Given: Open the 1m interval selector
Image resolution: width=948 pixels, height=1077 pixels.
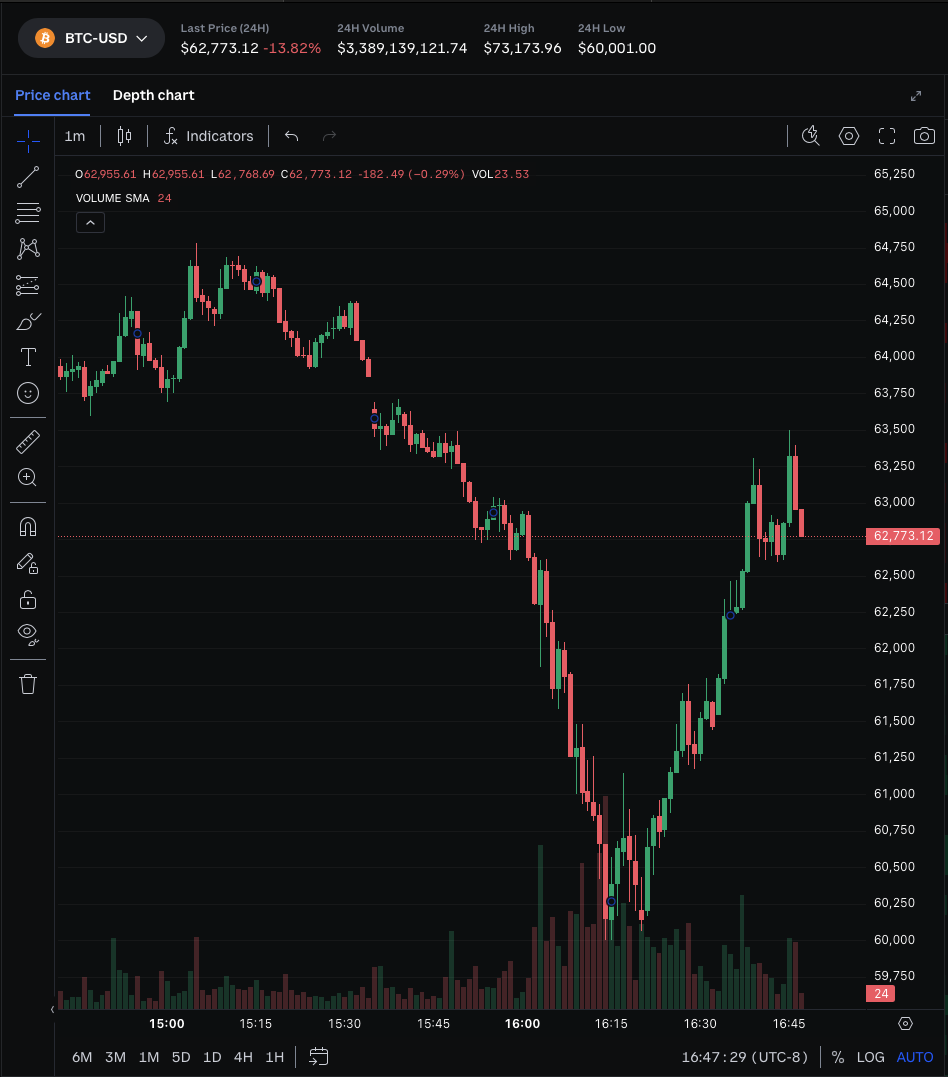Looking at the screenshot, I should [x=75, y=136].
